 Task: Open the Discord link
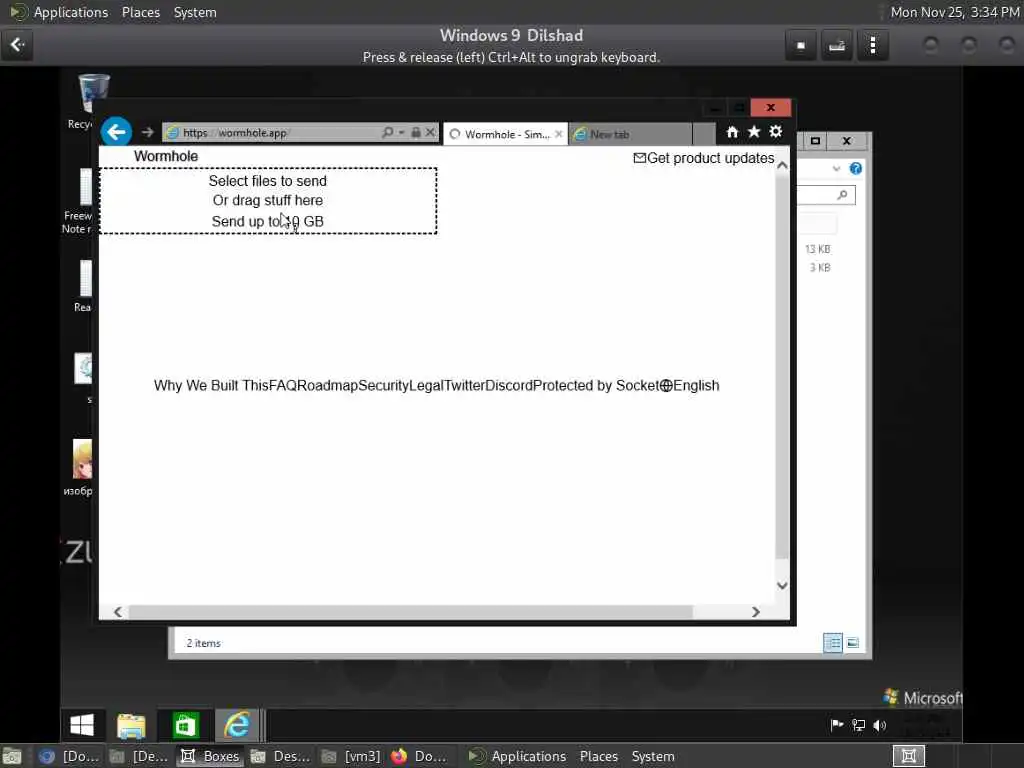point(509,385)
